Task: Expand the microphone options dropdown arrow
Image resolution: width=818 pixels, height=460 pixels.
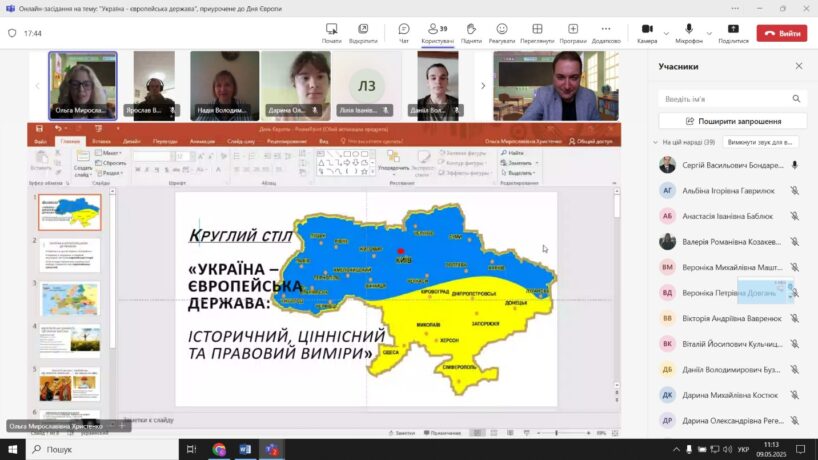Action: coord(709,30)
